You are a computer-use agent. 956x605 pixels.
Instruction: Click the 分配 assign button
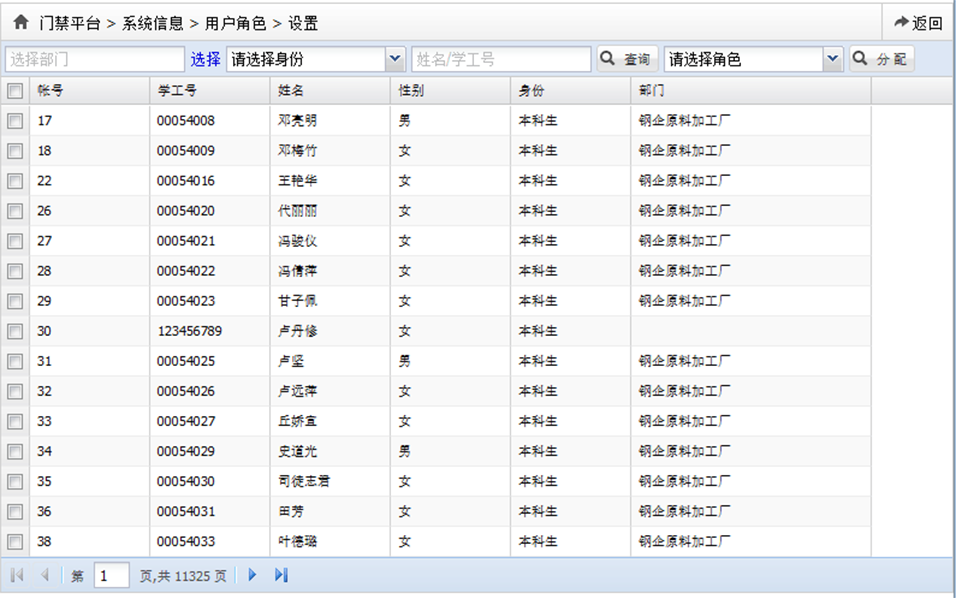881,60
